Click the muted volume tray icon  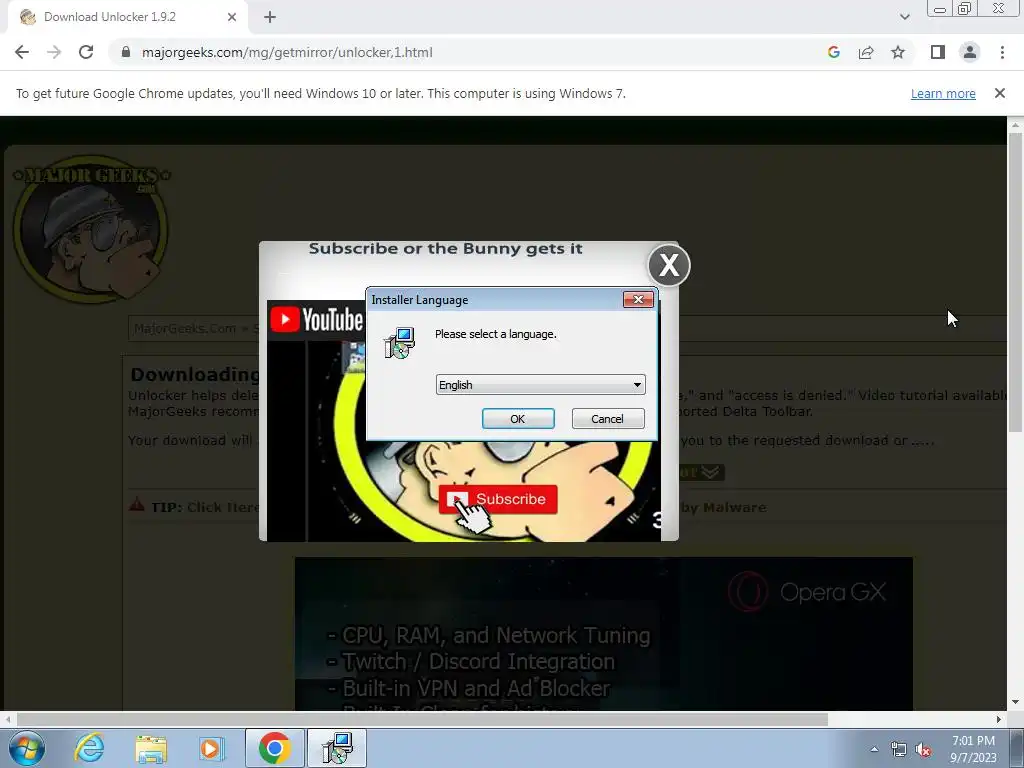coord(923,750)
